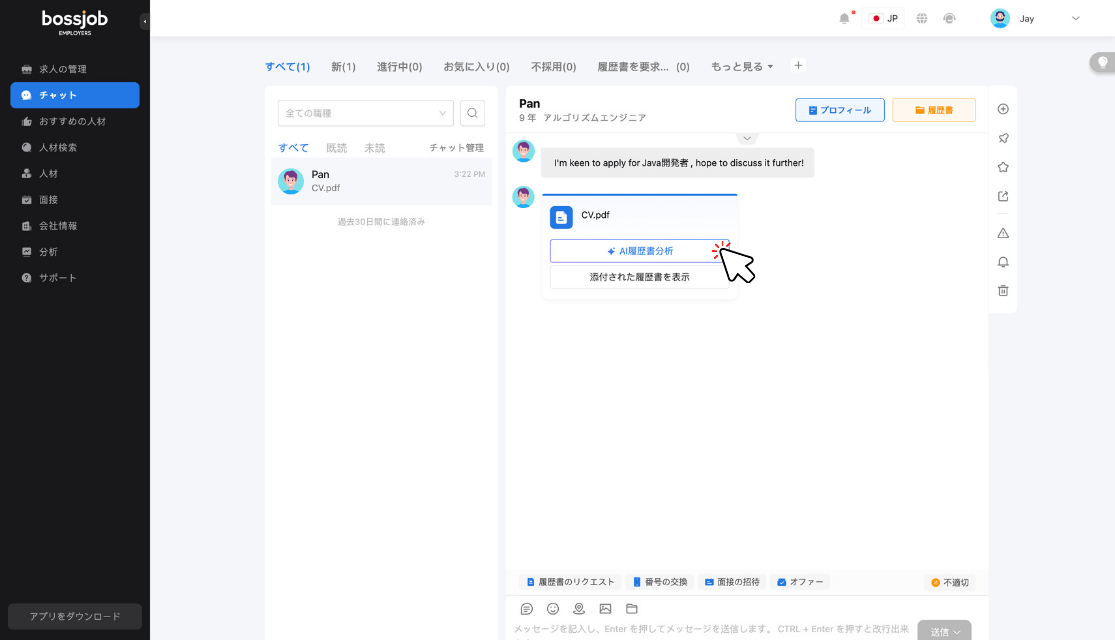1115x640 pixels.
Task: Open the もっと見る tab dropdown
Action: click(742, 66)
